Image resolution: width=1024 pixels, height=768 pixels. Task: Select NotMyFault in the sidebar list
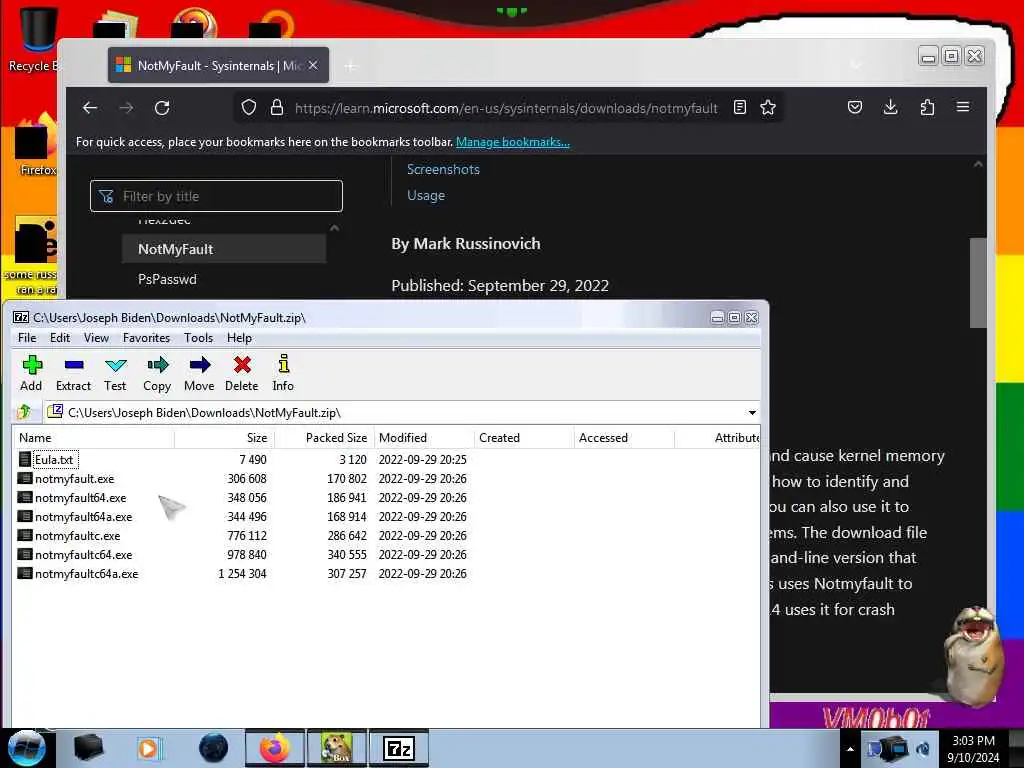[224, 249]
